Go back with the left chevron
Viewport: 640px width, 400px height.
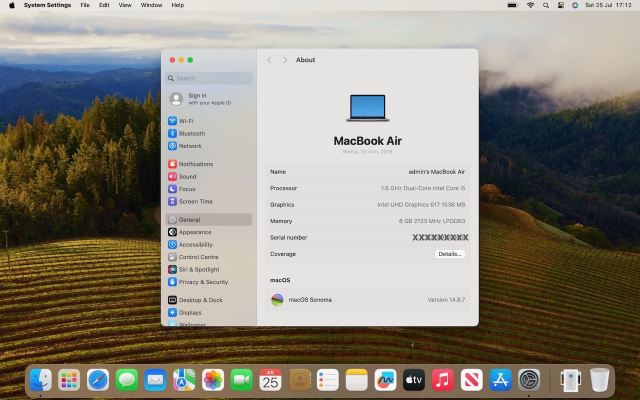pyautogui.click(x=269, y=60)
